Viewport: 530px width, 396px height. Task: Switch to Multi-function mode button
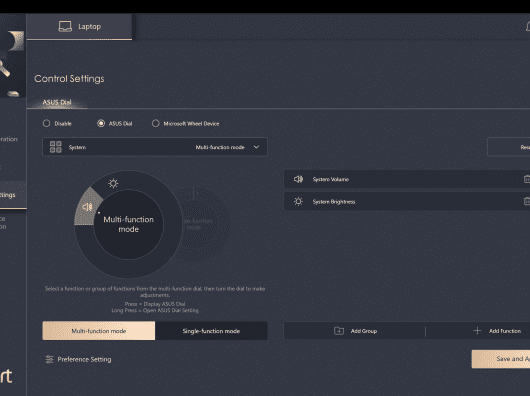[x=99, y=331]
